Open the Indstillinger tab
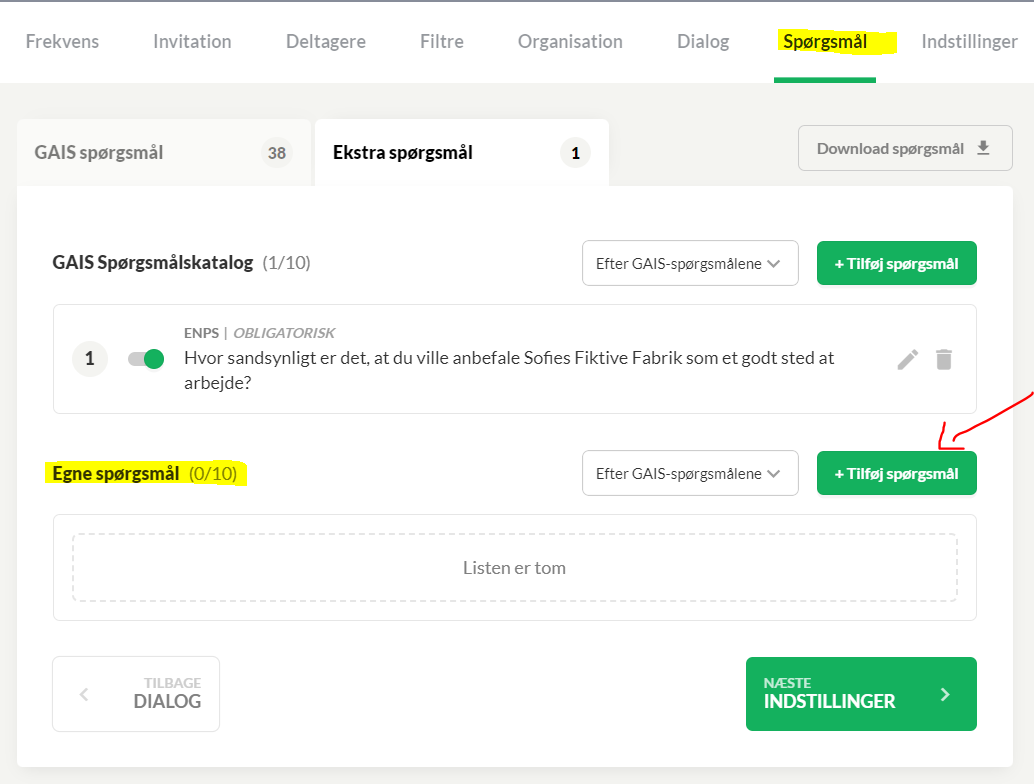This screenshot has height=784, width=1034. tap(969, 42)
